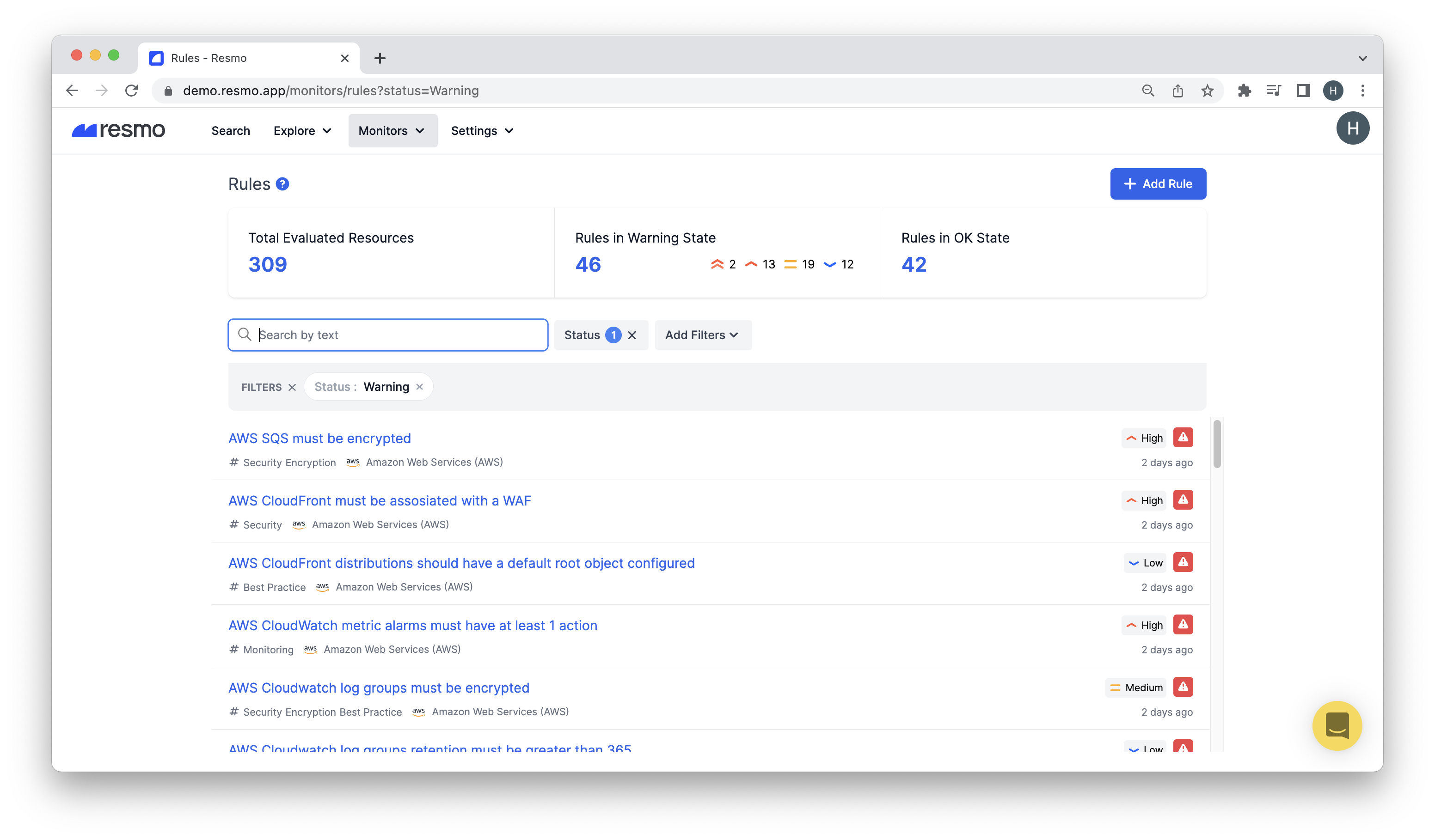Open a new browser tab with plus

[380, 58]
